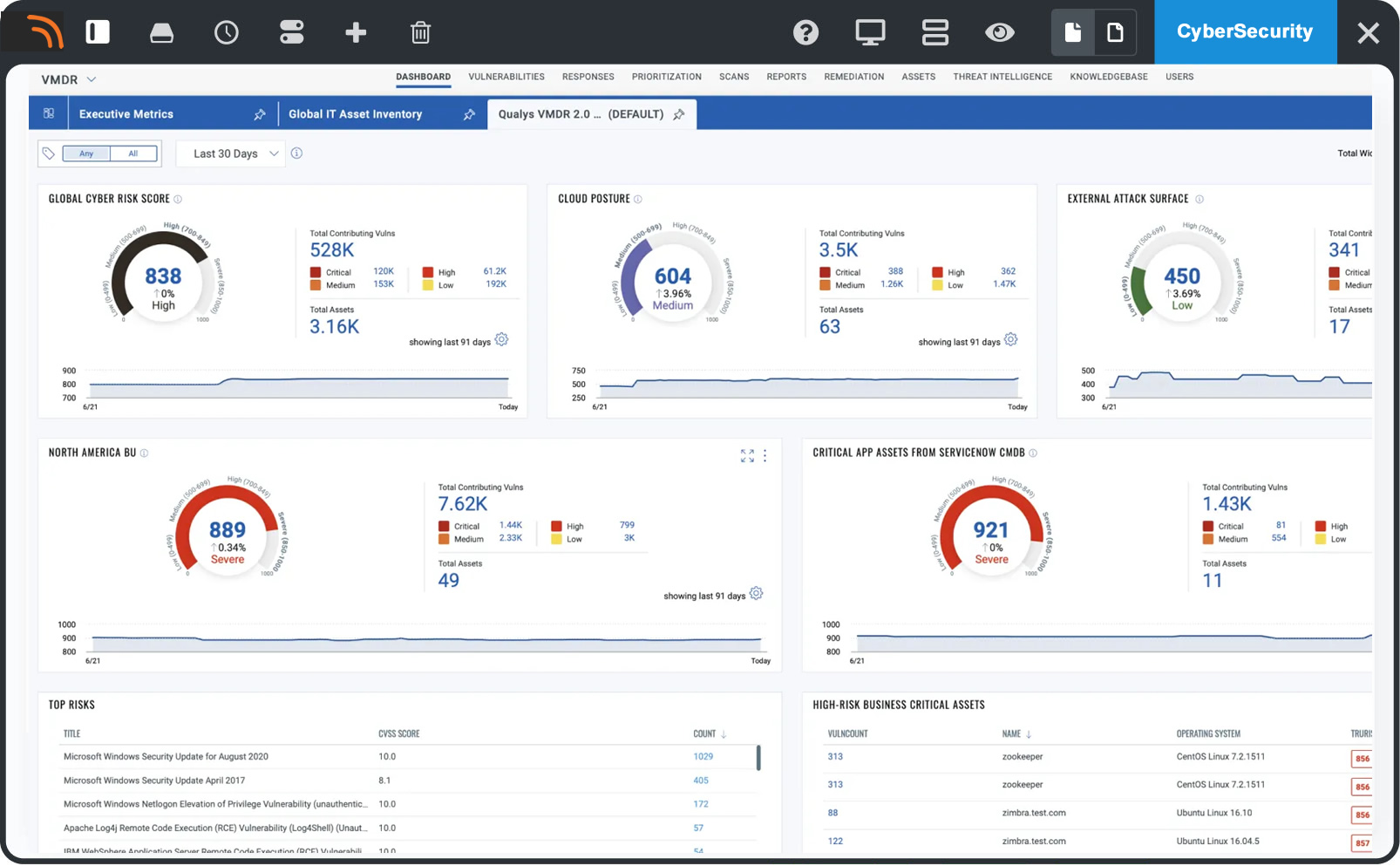Click the 604 Cloud Posture score gauge
Screen dimensions: 1400x866
pos(672,276)
